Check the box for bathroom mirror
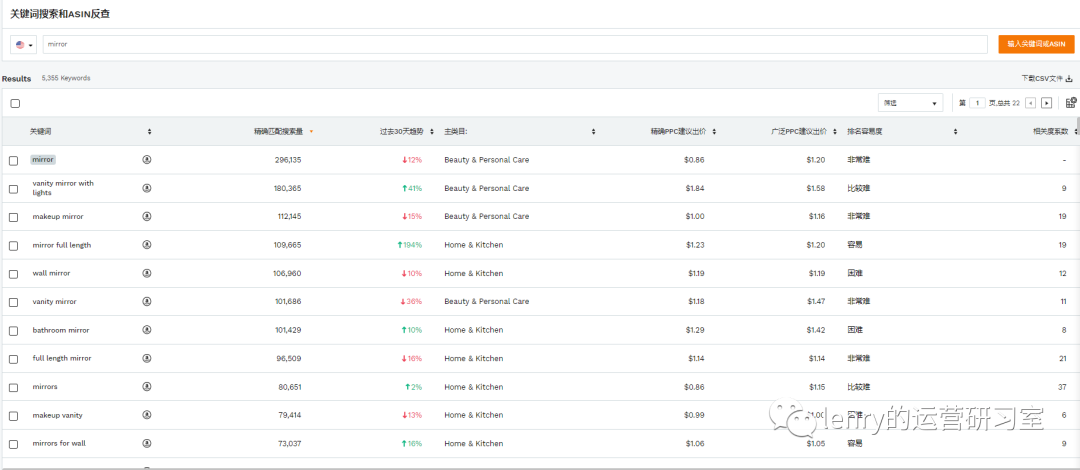Image resolution: width=1080 pixels, height=470 pixels. tap(14, 331)
